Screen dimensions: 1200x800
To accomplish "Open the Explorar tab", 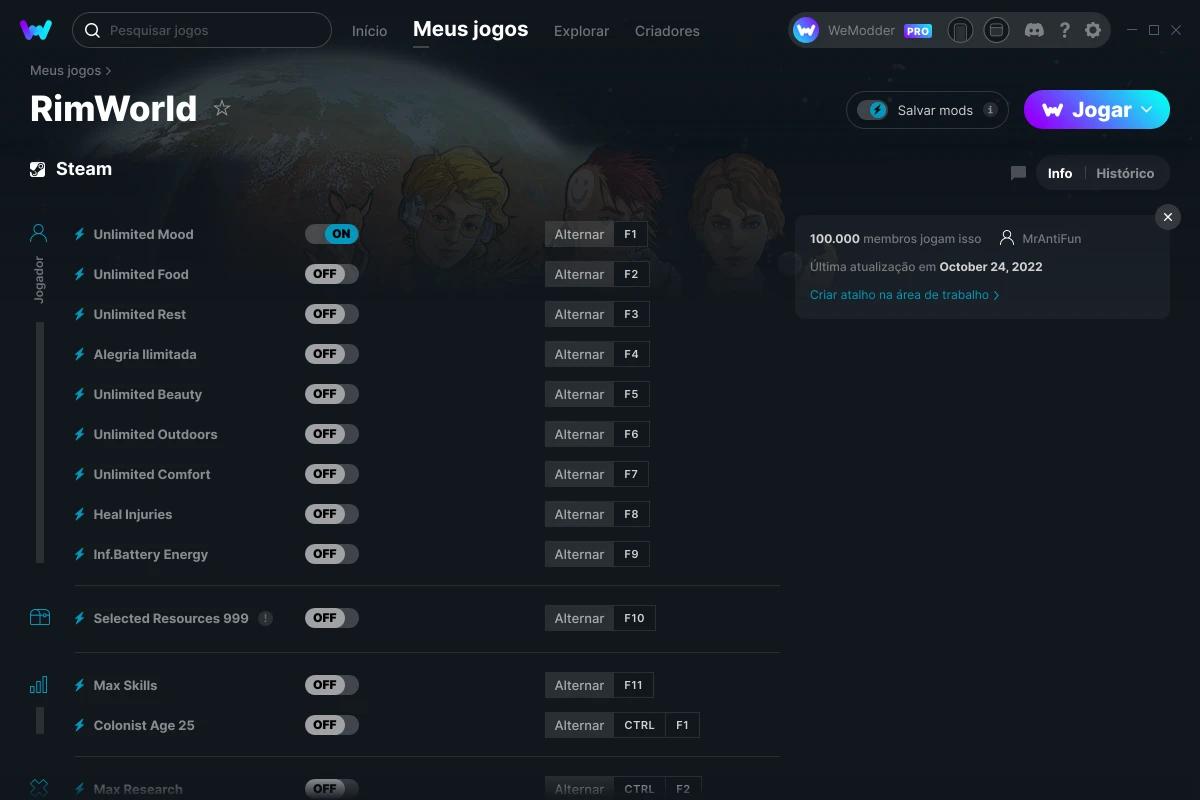I will point(581,31).
